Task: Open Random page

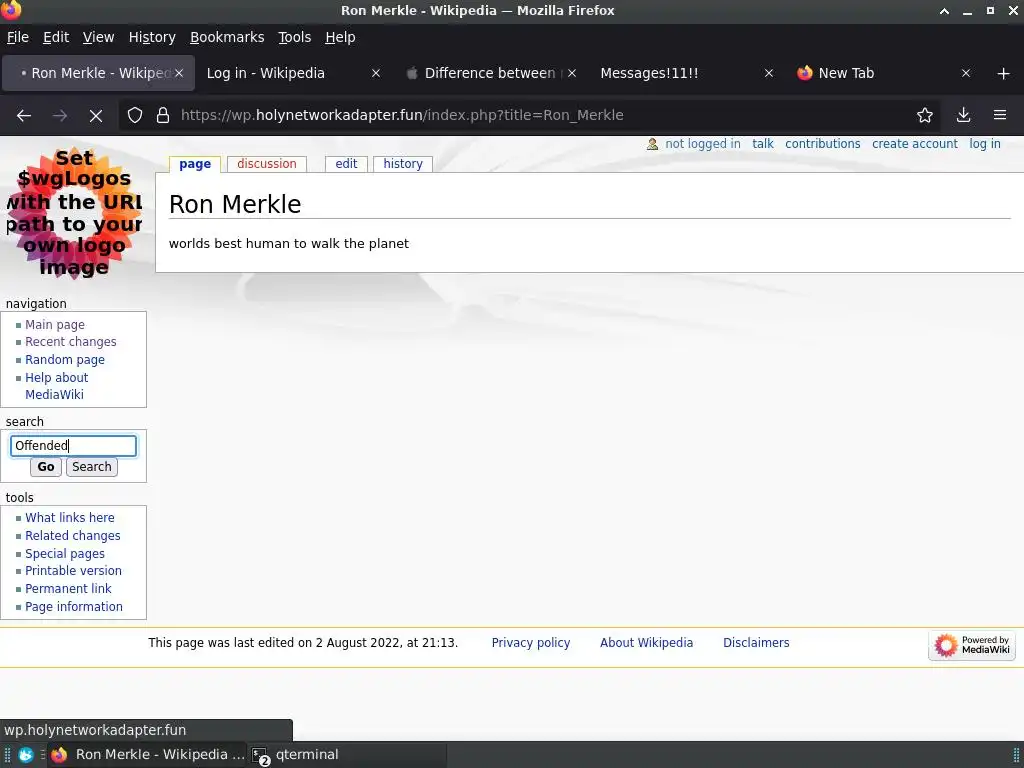Action: click(65, 360)
